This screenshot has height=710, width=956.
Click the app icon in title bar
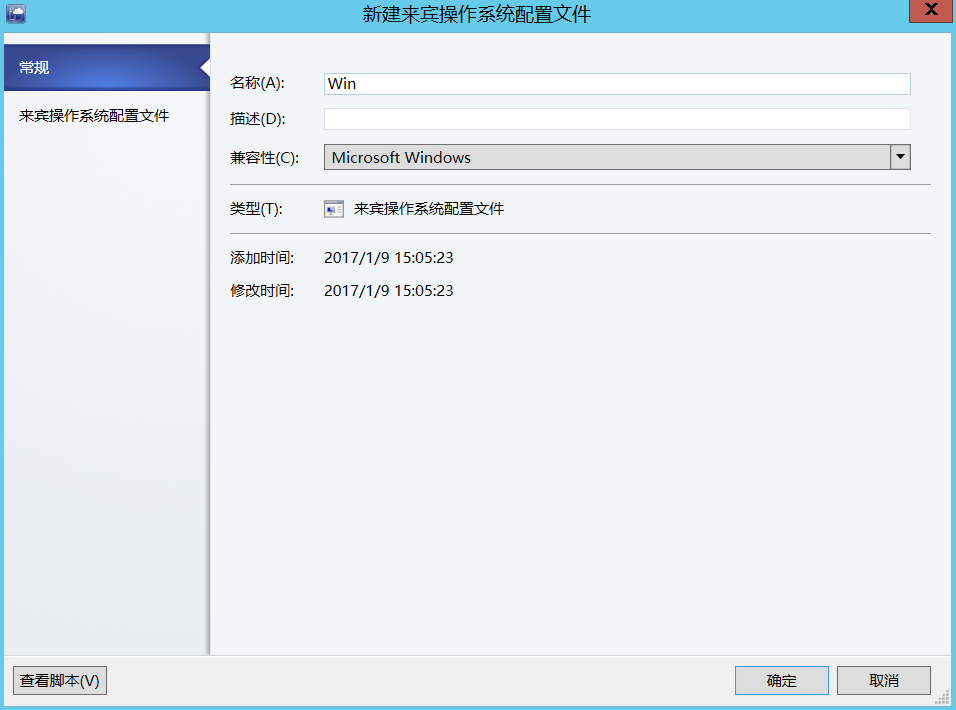tap(16, 13)
